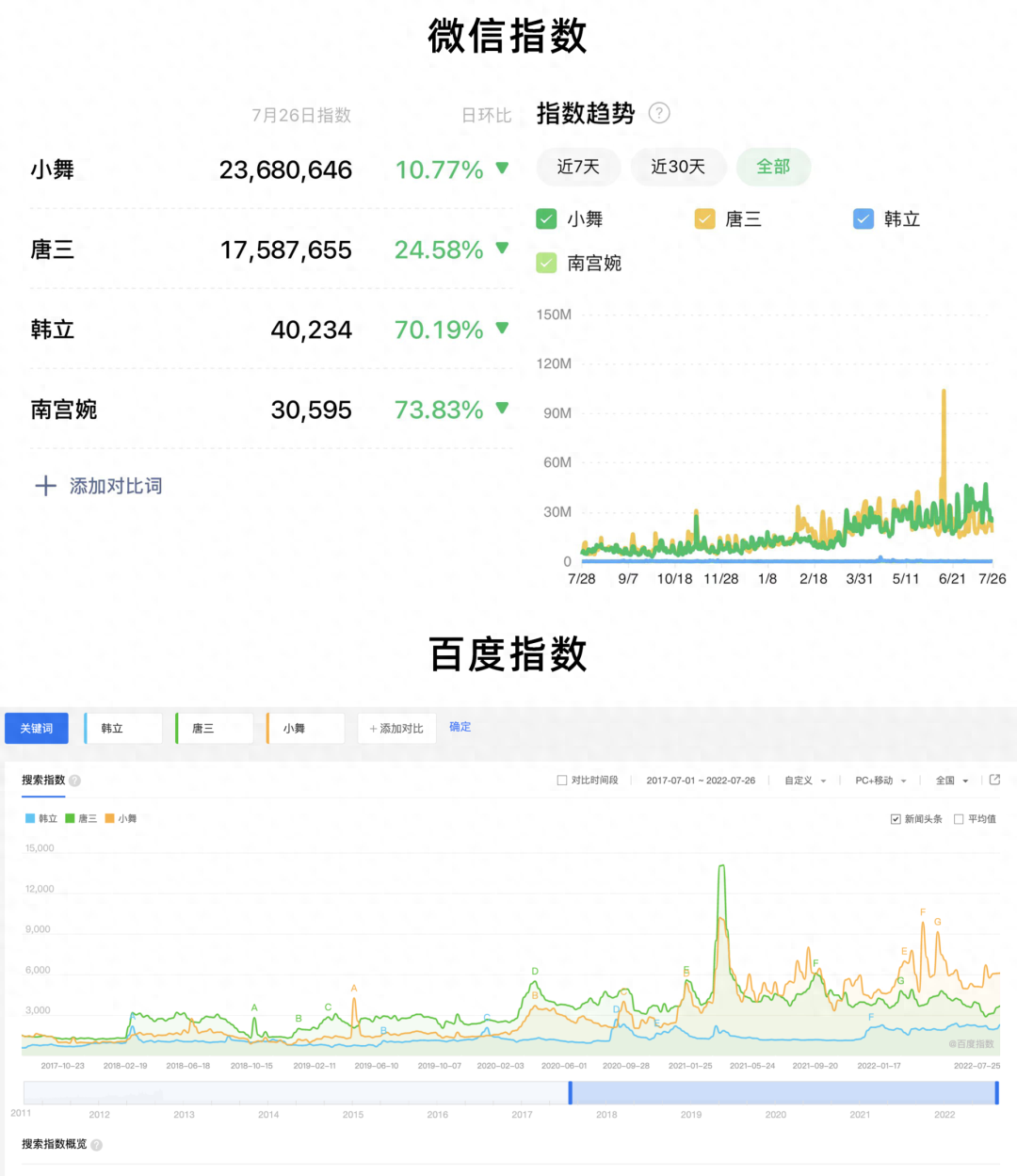Click the help icon beside 指数趋势

(x=660, y=113)
